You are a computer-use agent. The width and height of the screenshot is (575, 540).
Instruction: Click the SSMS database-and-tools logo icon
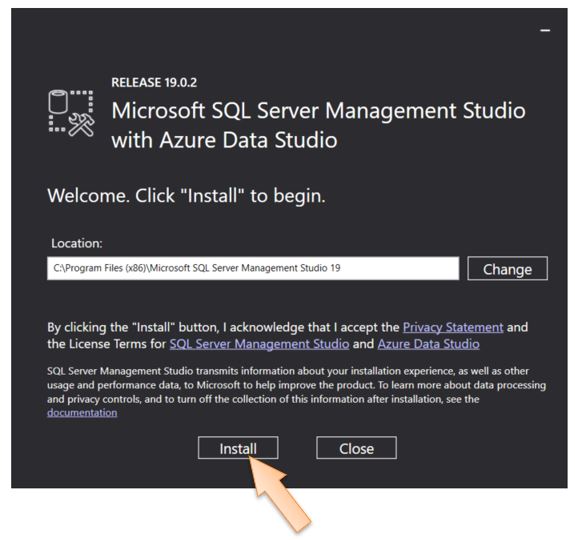72,113
